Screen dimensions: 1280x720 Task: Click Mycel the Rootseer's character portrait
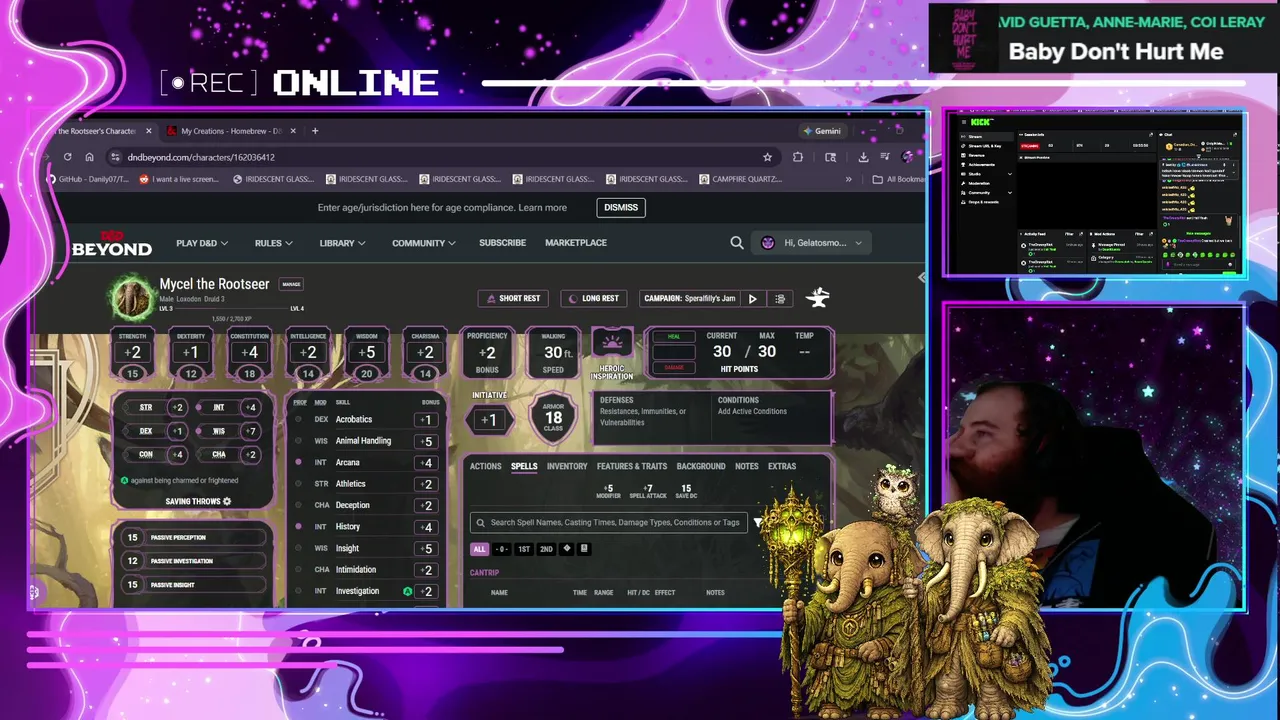(x=131, y=297)
